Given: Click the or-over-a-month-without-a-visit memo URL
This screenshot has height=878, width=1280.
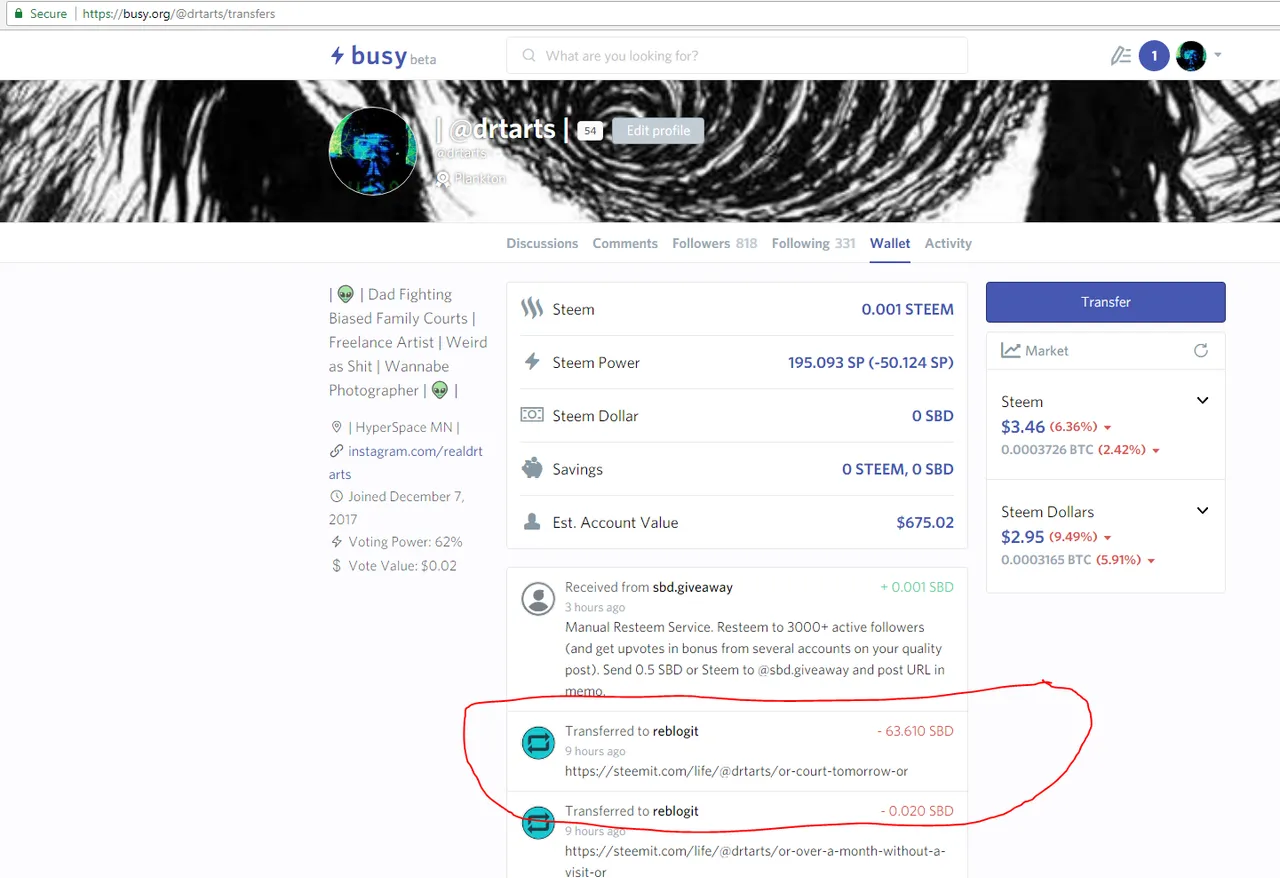Looking at the screenshot, I should pos(755,861).
